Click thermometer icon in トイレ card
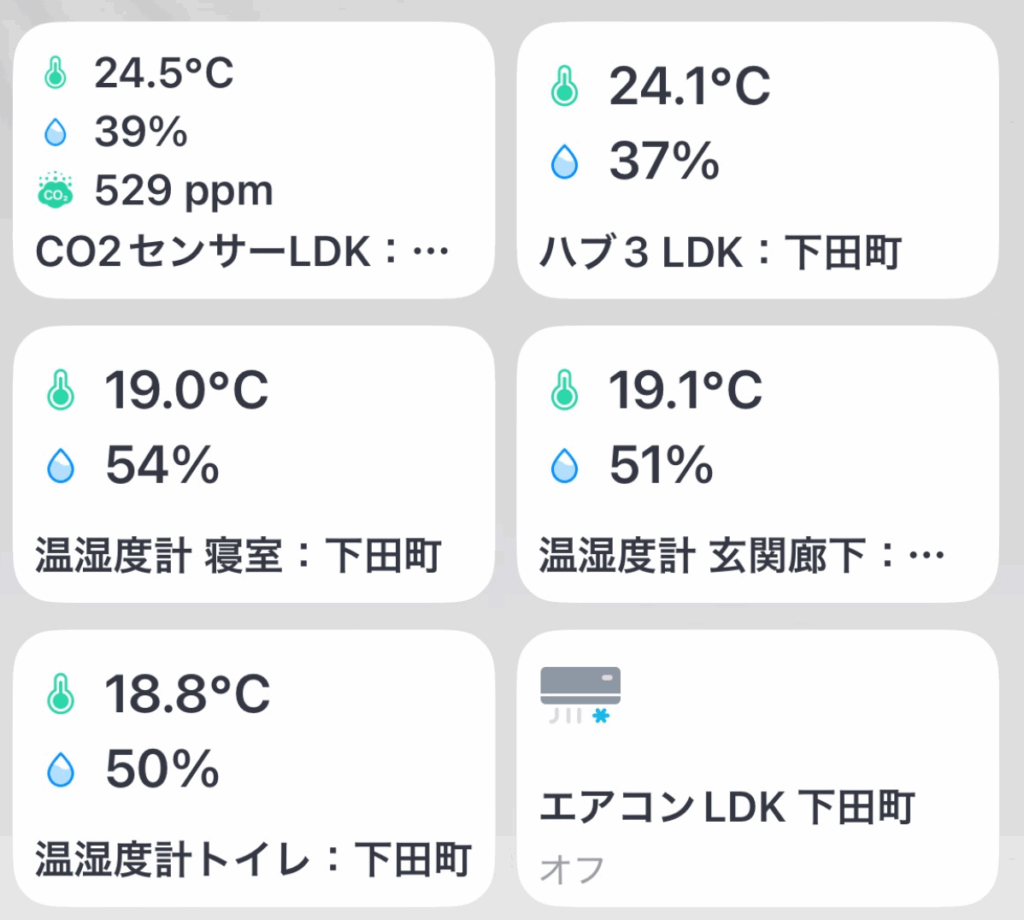 point(61,694)
